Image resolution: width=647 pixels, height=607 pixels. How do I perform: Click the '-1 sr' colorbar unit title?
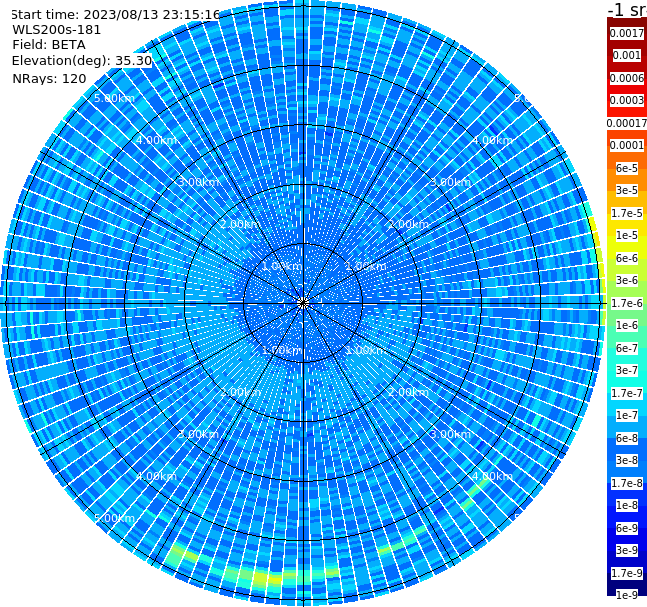pos(627,10)
